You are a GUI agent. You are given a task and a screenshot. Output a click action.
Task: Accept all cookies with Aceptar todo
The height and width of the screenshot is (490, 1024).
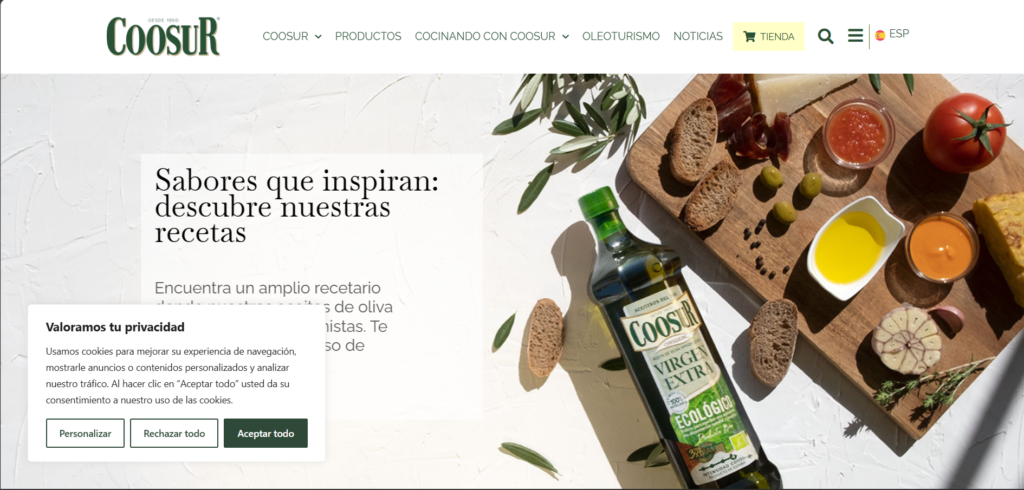266,433
